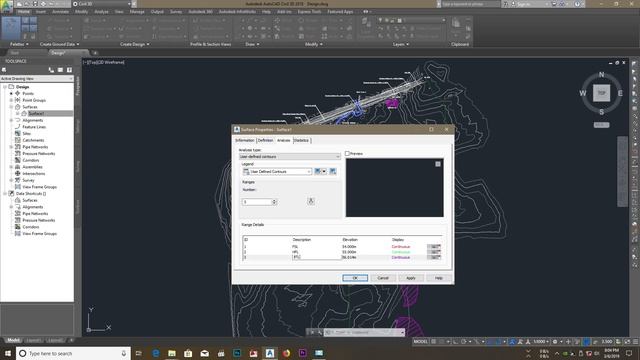Click the edit legend style icon
The width and height of the screenshot is (640, 360).
(x=317, y=171)
